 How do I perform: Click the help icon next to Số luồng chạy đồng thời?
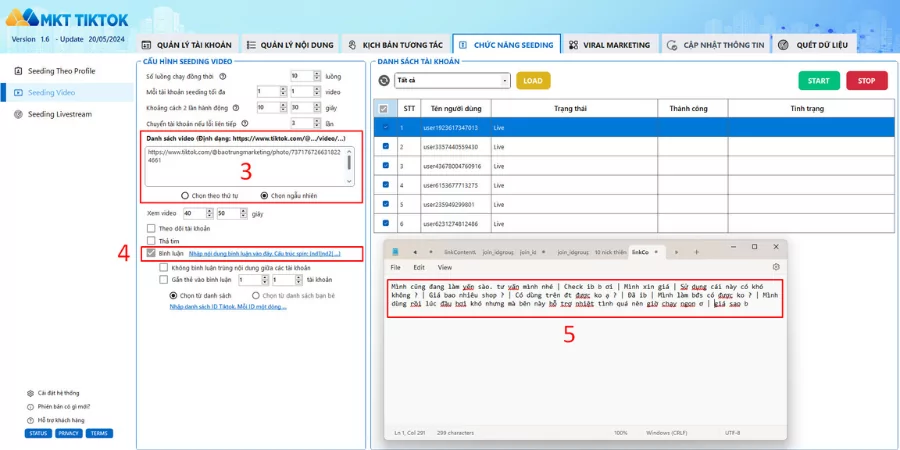coord(223,76)
